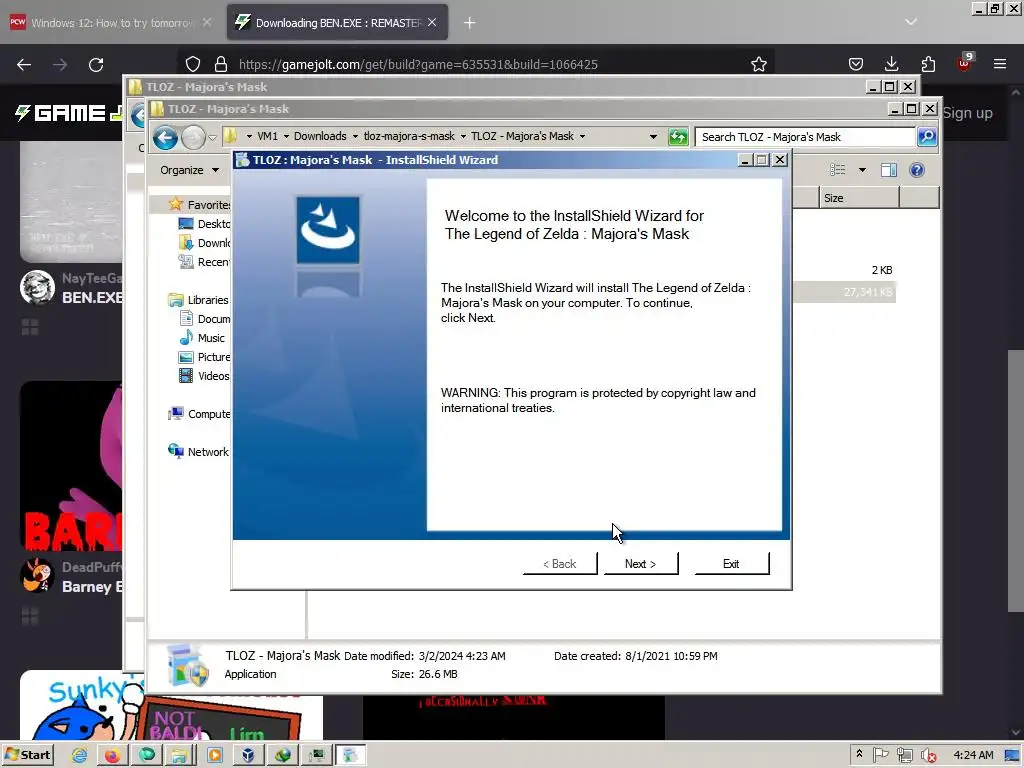Click the tracking protection shield icon
Image resolution: width=1024 pixels, height=768 pixels.
[x=193, y=64]
